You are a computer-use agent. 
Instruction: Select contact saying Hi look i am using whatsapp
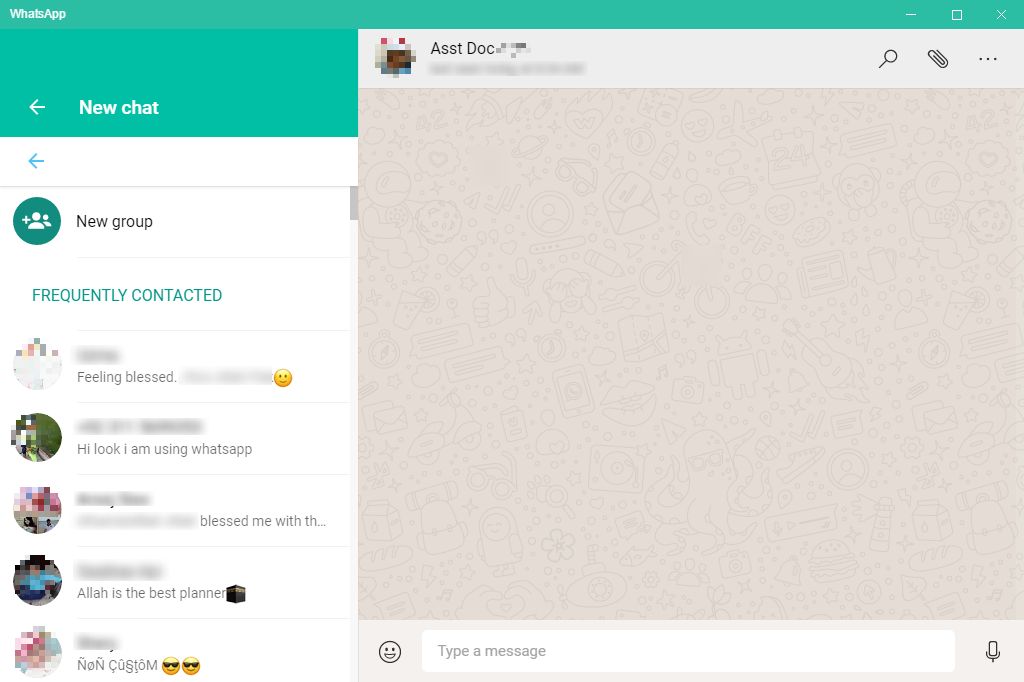(175, 438)
